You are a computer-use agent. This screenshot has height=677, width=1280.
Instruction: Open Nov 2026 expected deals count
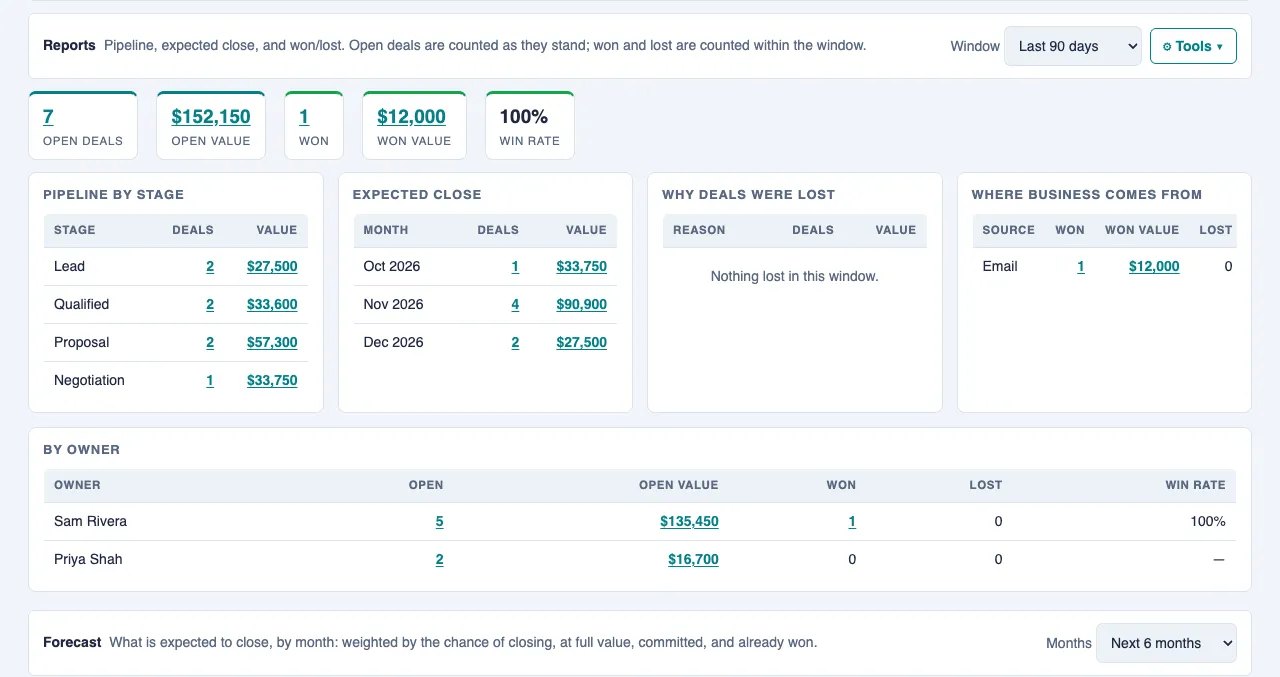(515, 304)
